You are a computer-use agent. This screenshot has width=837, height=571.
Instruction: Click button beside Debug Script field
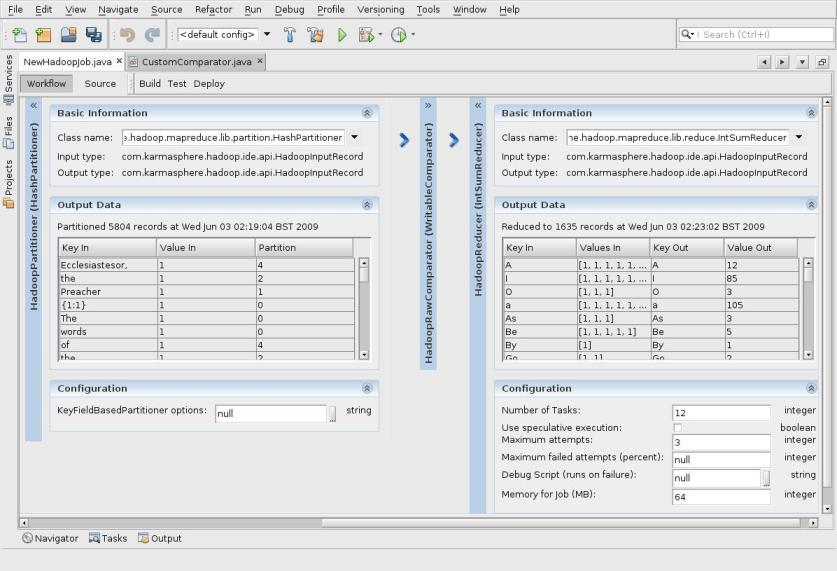tap(766, 478)
